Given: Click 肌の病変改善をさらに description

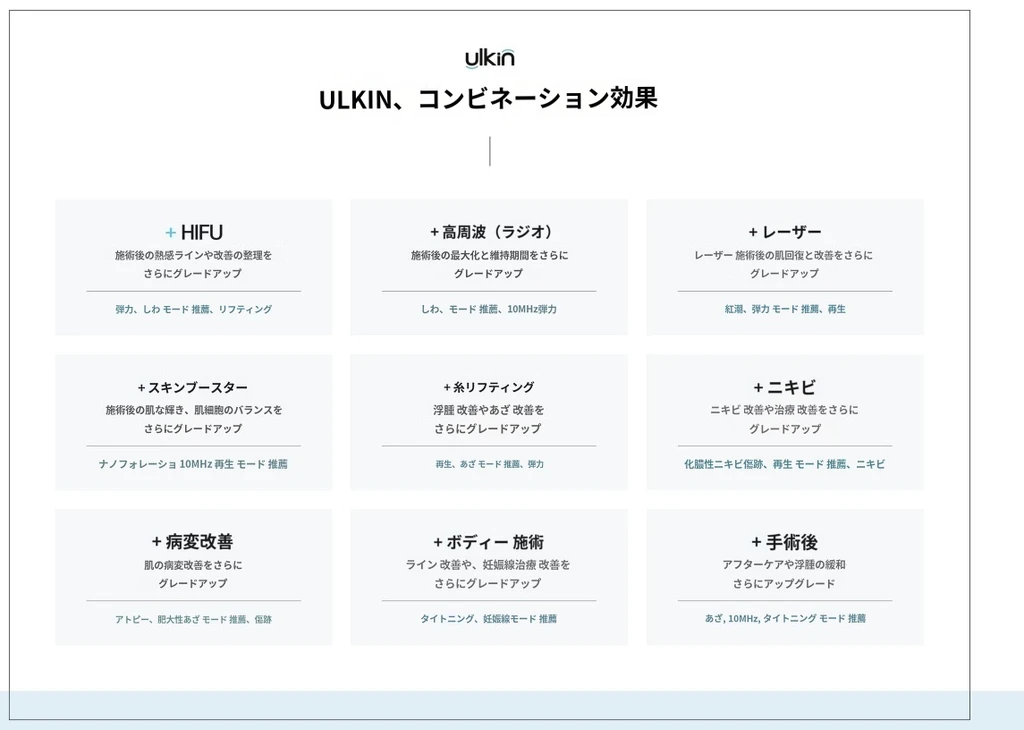Looking at the screenshot, I should tap(193, 565).
